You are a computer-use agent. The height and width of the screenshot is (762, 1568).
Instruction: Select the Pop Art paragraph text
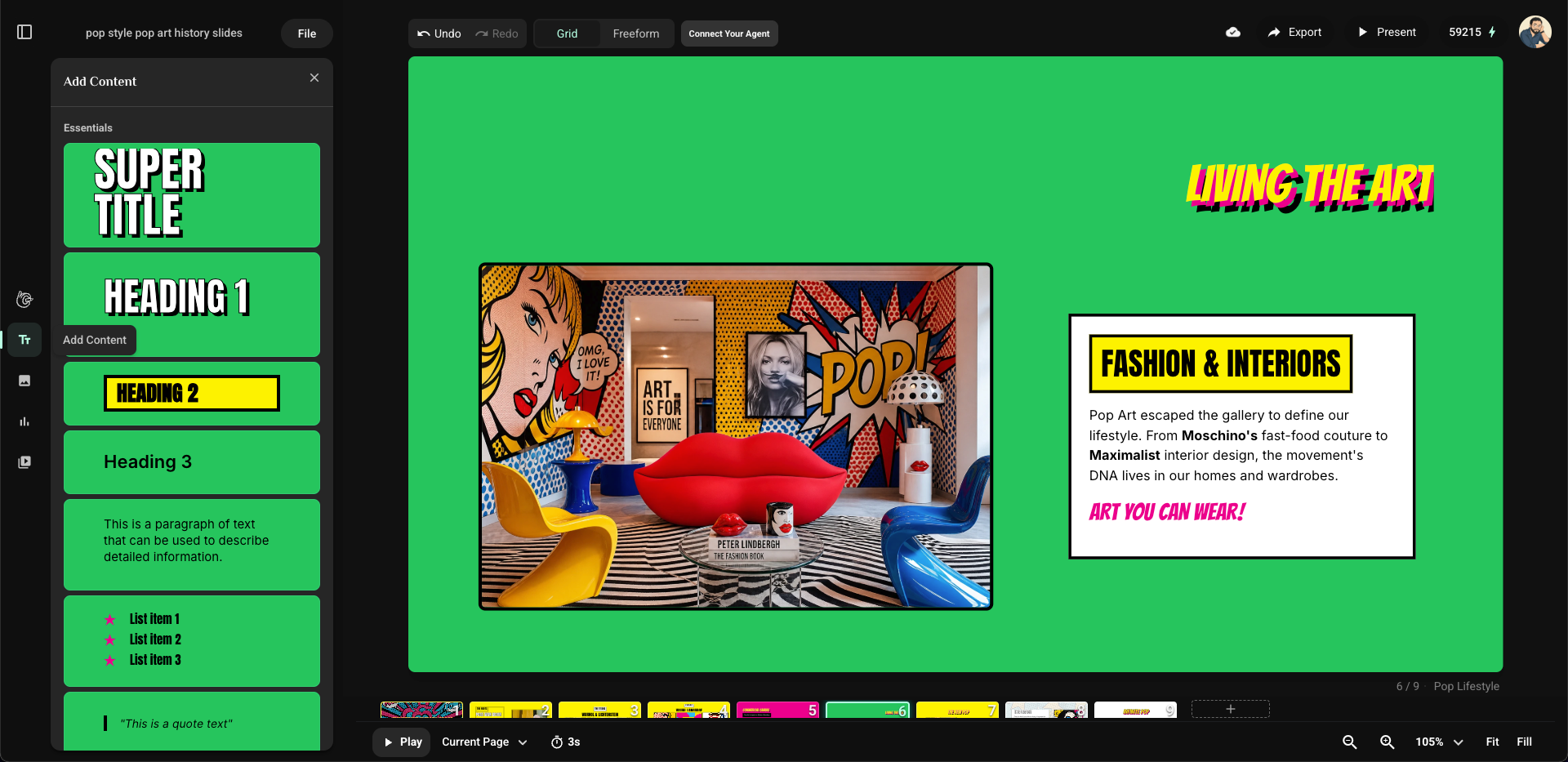[x=1238, y=445]
